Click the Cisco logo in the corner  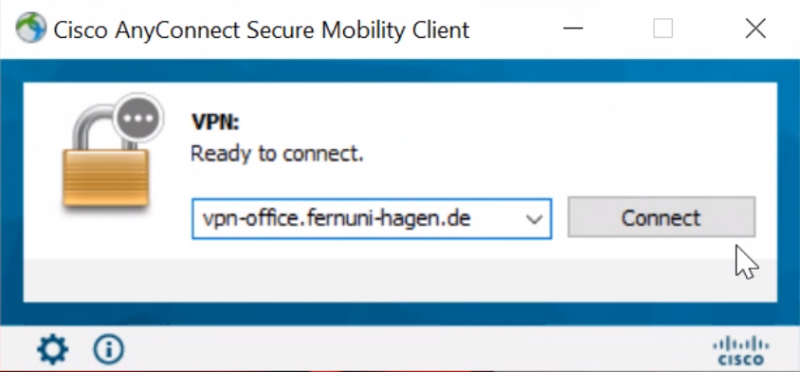[741, 352]
